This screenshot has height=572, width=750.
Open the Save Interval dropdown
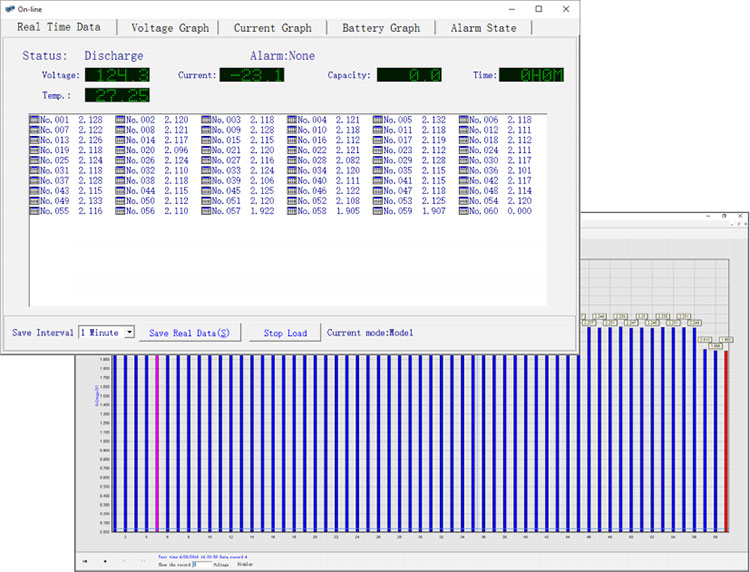coord(129,332)
